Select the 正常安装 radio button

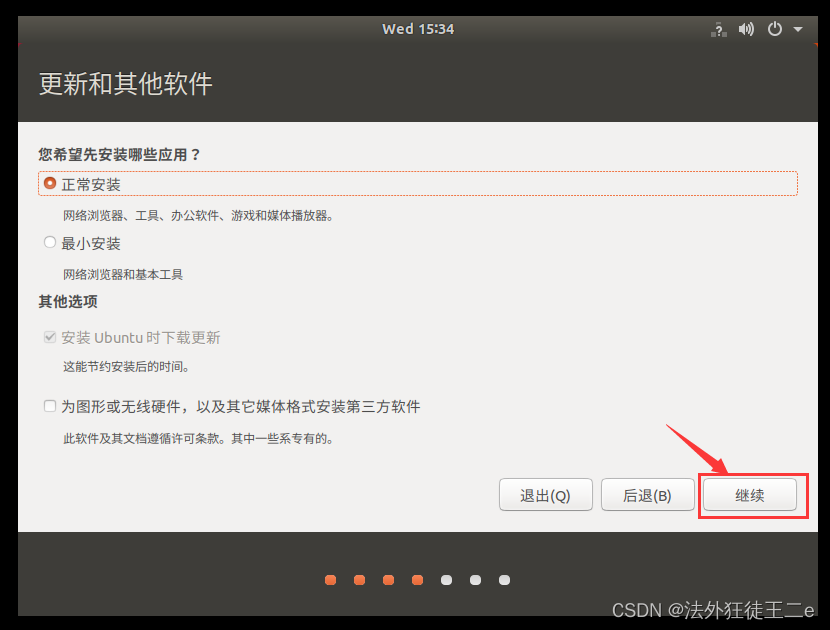[x=49, y=182]
